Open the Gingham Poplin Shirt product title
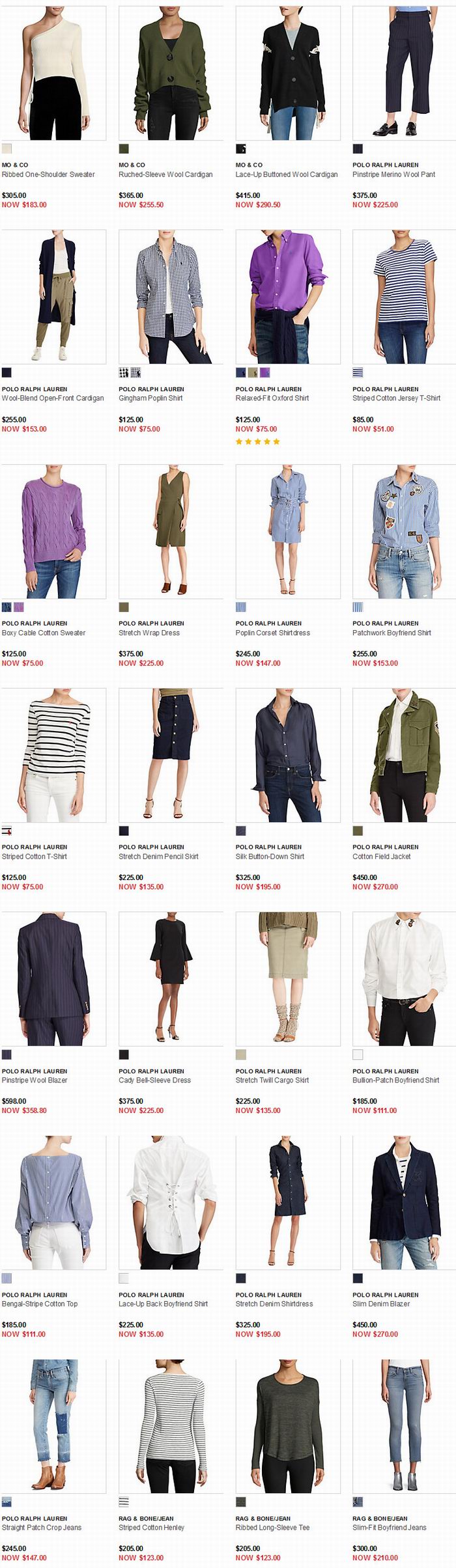Viewport: 456px width, 1568px height. click(x=150, y=398)
